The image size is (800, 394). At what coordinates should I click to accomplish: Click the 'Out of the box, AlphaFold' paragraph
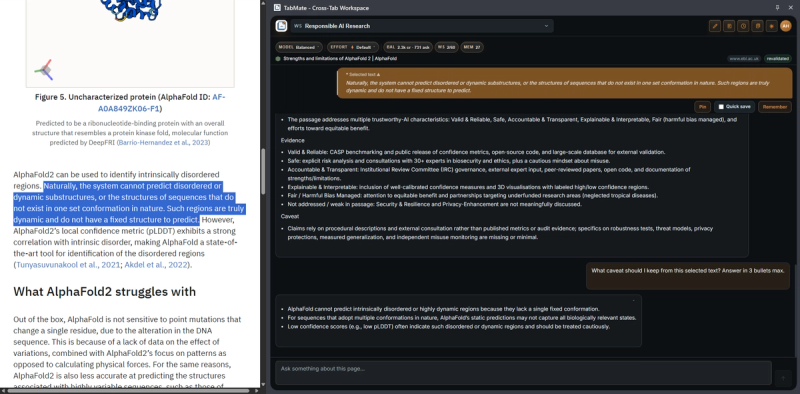(127, 353)
